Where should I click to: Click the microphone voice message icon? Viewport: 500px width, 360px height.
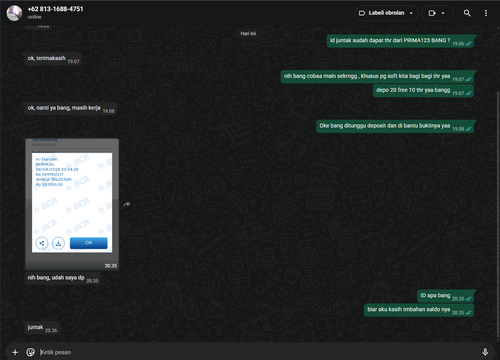[485, 352]
